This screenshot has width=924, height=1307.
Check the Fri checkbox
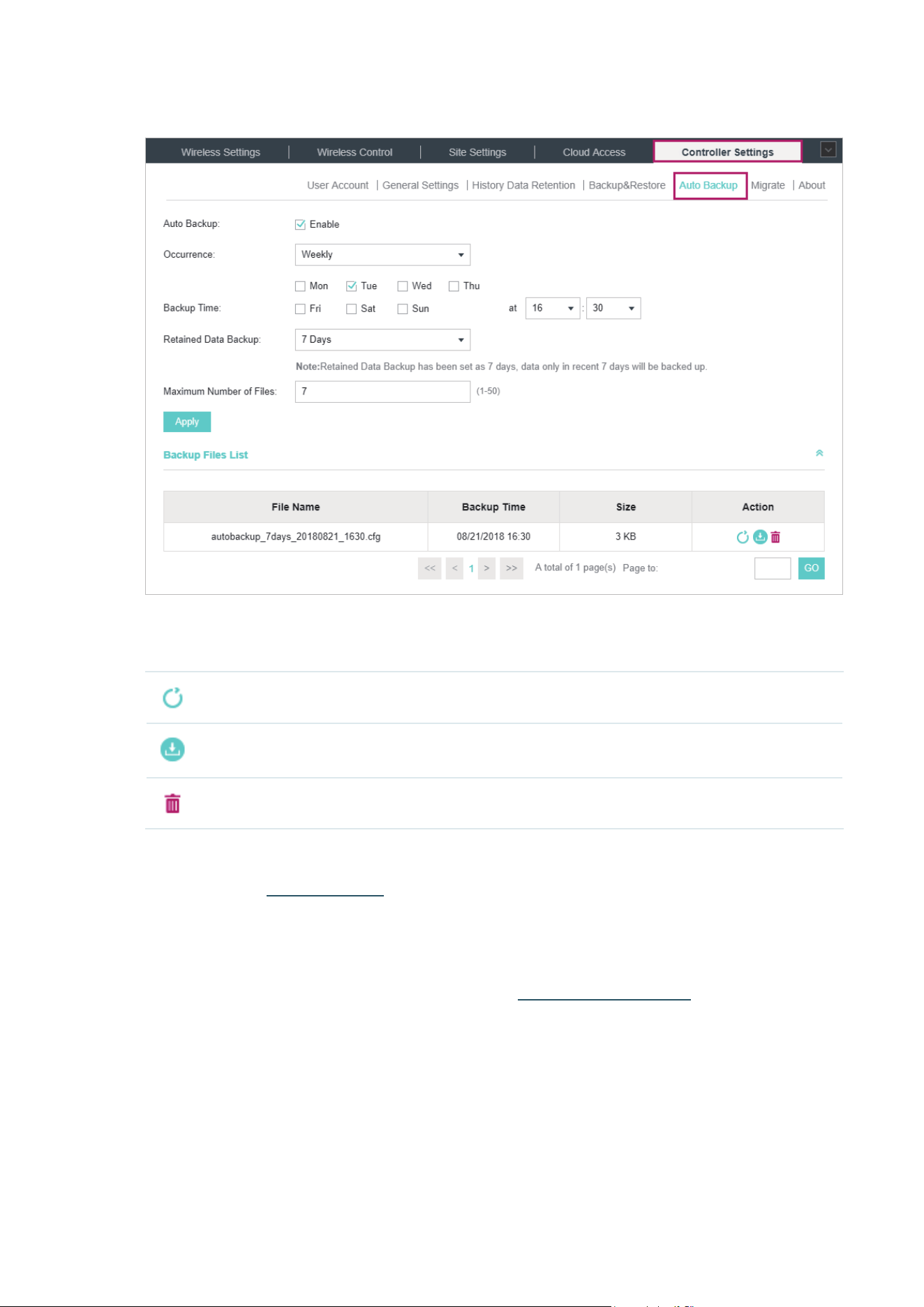[x=300, y=309]
